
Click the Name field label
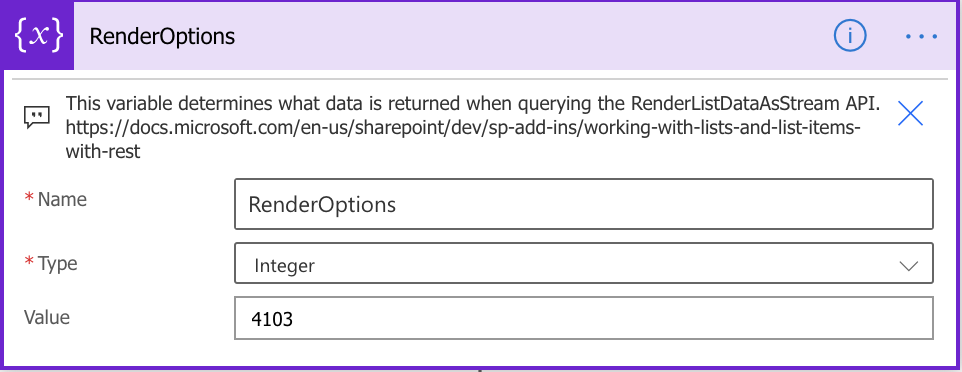click(63, 200)
